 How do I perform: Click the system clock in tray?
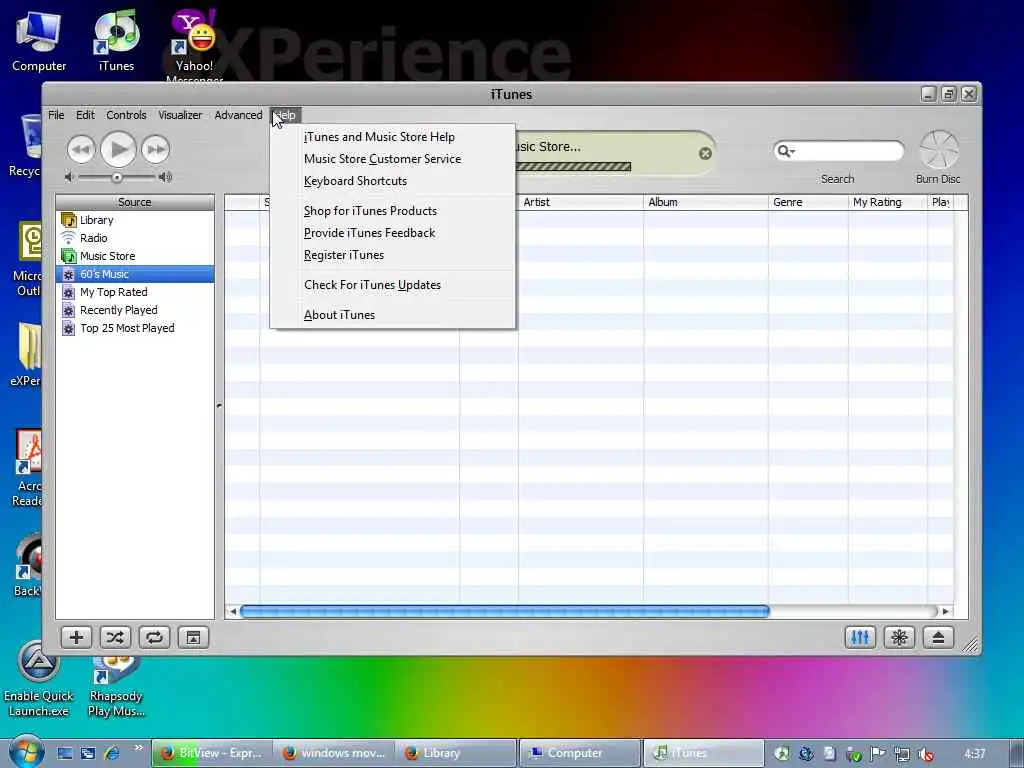(974, 754)
